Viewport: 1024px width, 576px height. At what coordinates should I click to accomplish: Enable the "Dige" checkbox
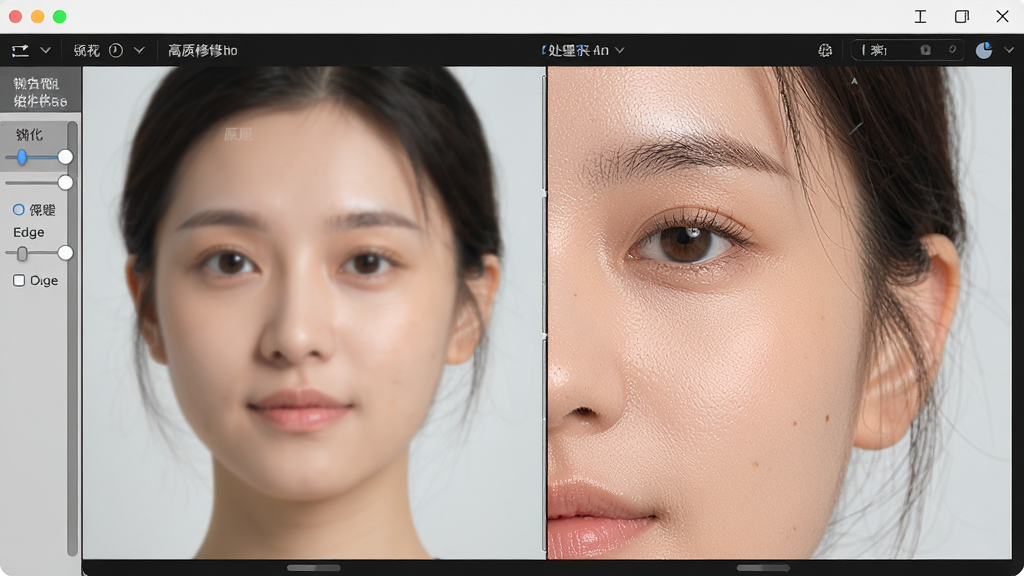[19, 280]
